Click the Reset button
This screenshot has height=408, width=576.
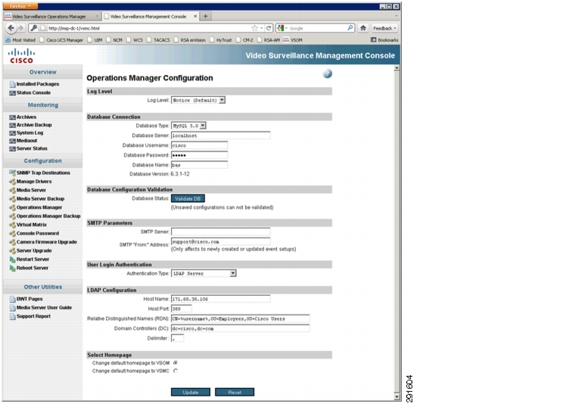pyautogui.click(x=235, y=392)
